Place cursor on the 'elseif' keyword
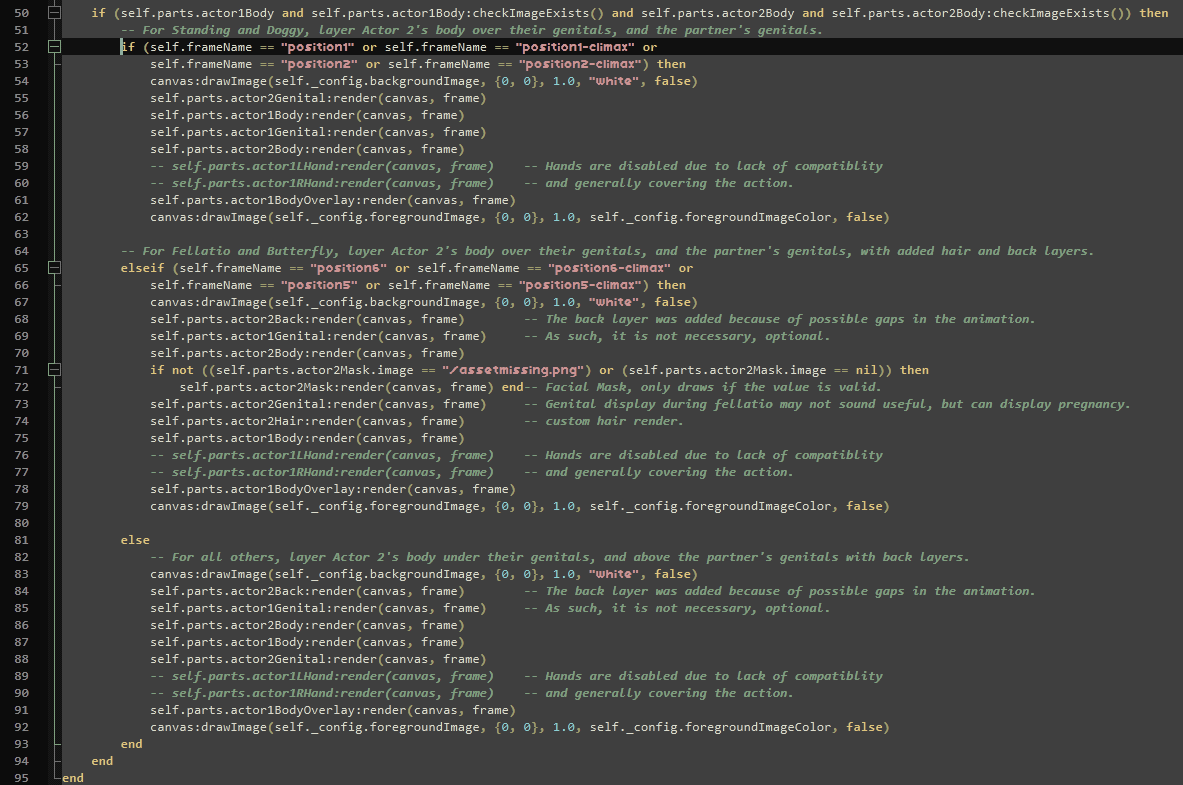Viewport: 1183px width, 785px height. click(x=142, y=268)
